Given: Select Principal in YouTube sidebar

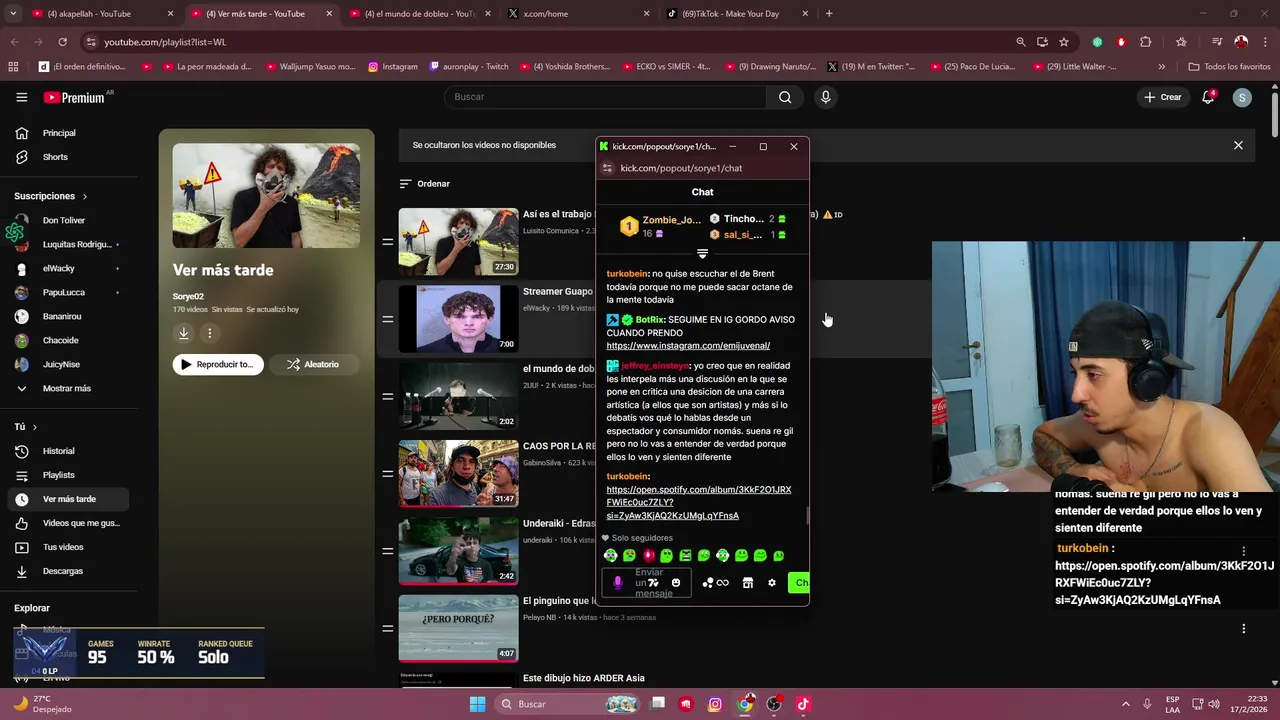Looking at the screenshot, I should (x=59, y=133).
